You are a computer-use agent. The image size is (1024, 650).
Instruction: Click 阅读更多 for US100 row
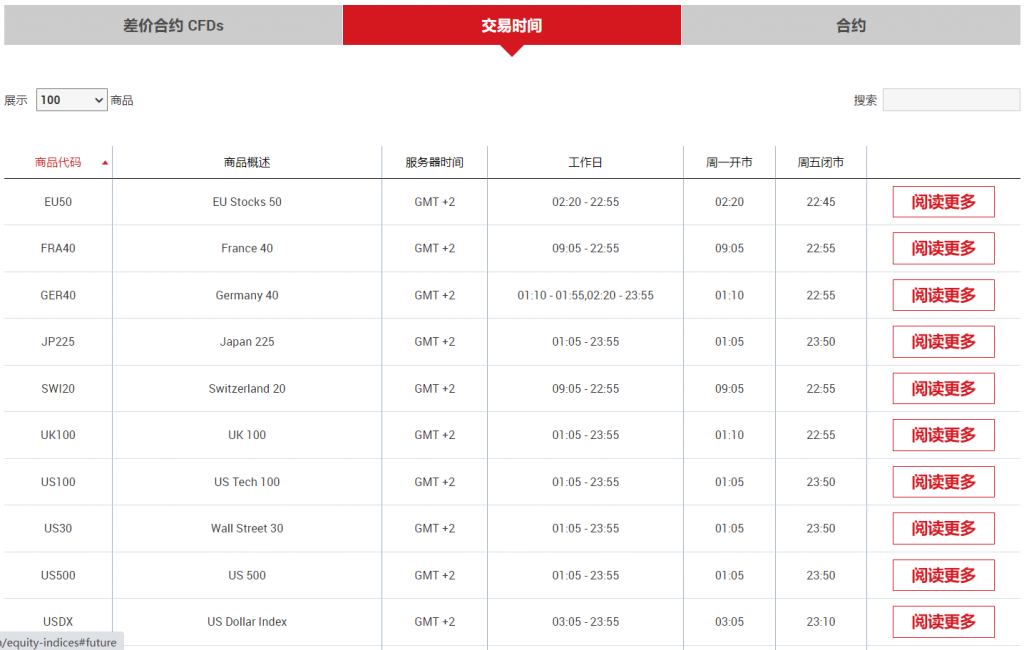coord(943,482)
